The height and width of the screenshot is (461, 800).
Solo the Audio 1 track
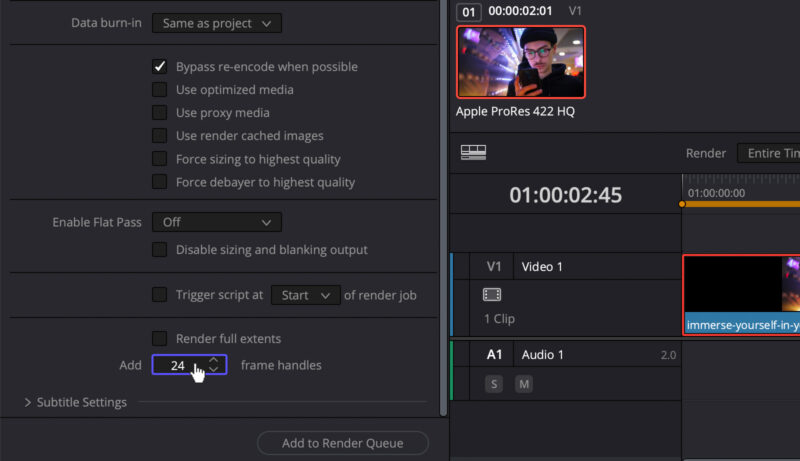pyautogui.click(x=494, y=384)
